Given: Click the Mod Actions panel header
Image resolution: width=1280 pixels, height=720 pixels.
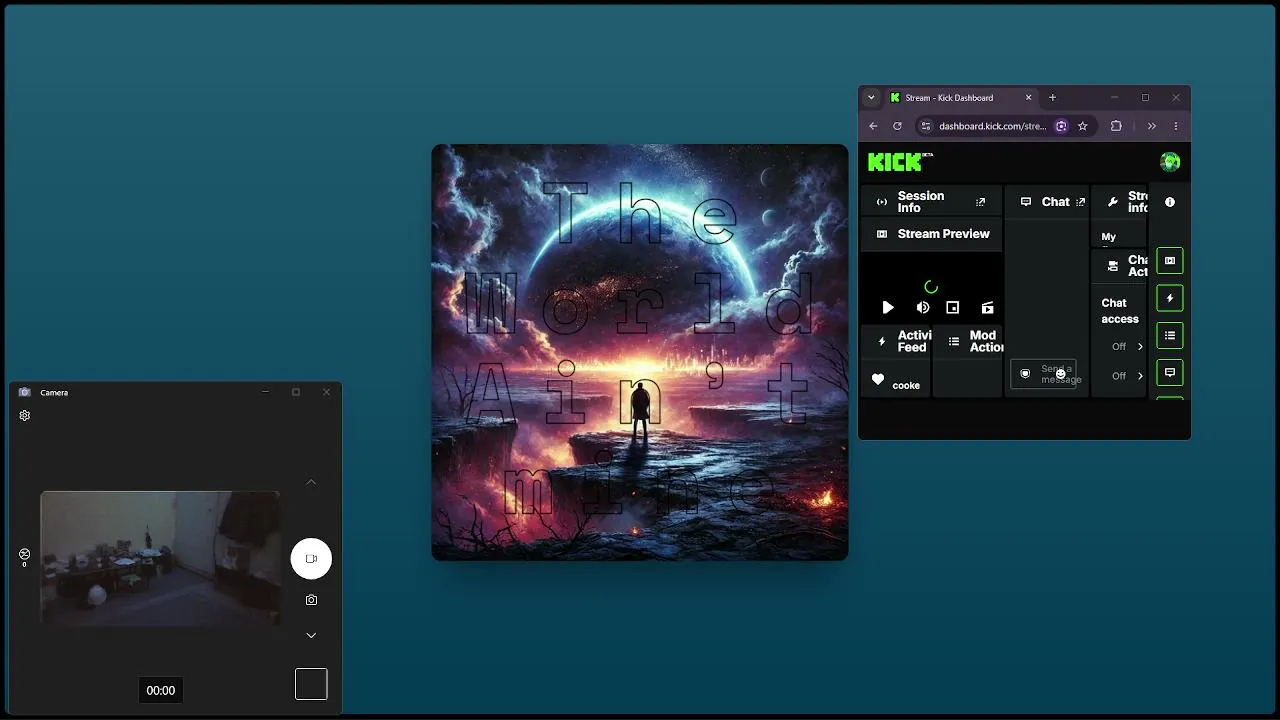Looking at the screenshot, I should tap(968, 341).
